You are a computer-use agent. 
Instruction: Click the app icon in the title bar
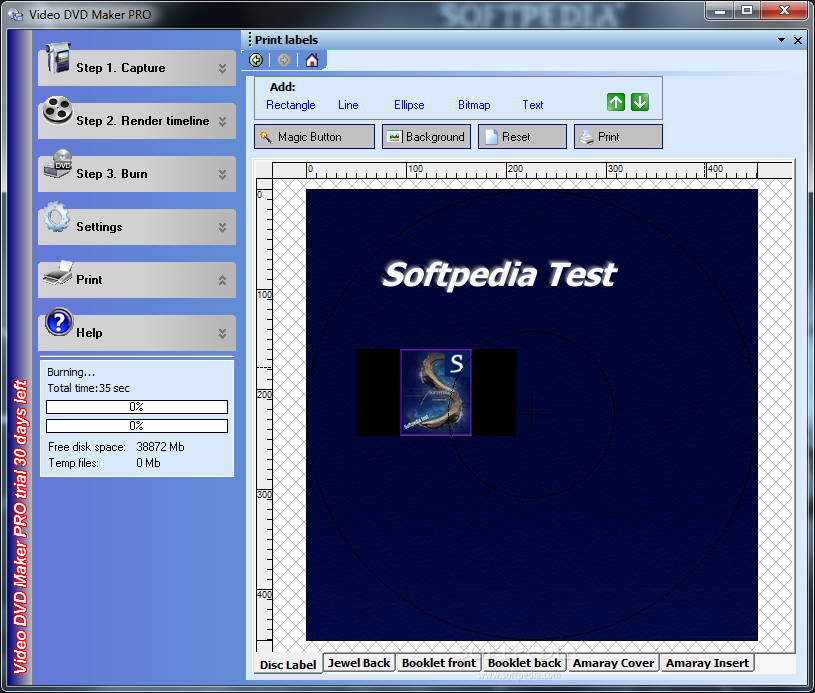pos(16,15)
